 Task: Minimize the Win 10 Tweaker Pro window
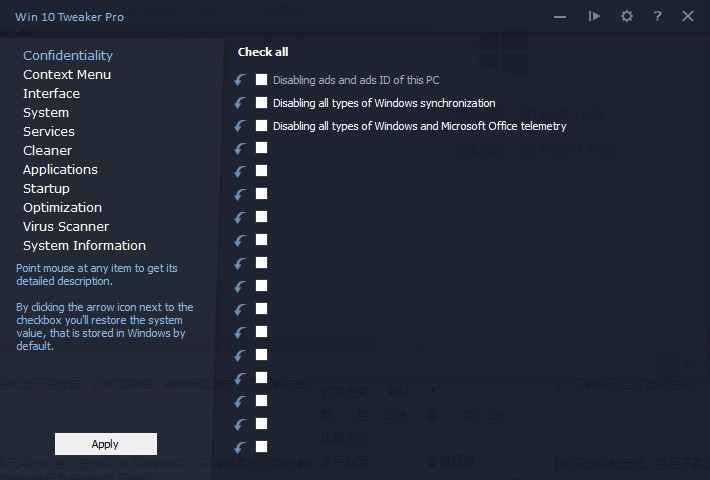pos(560,17)
